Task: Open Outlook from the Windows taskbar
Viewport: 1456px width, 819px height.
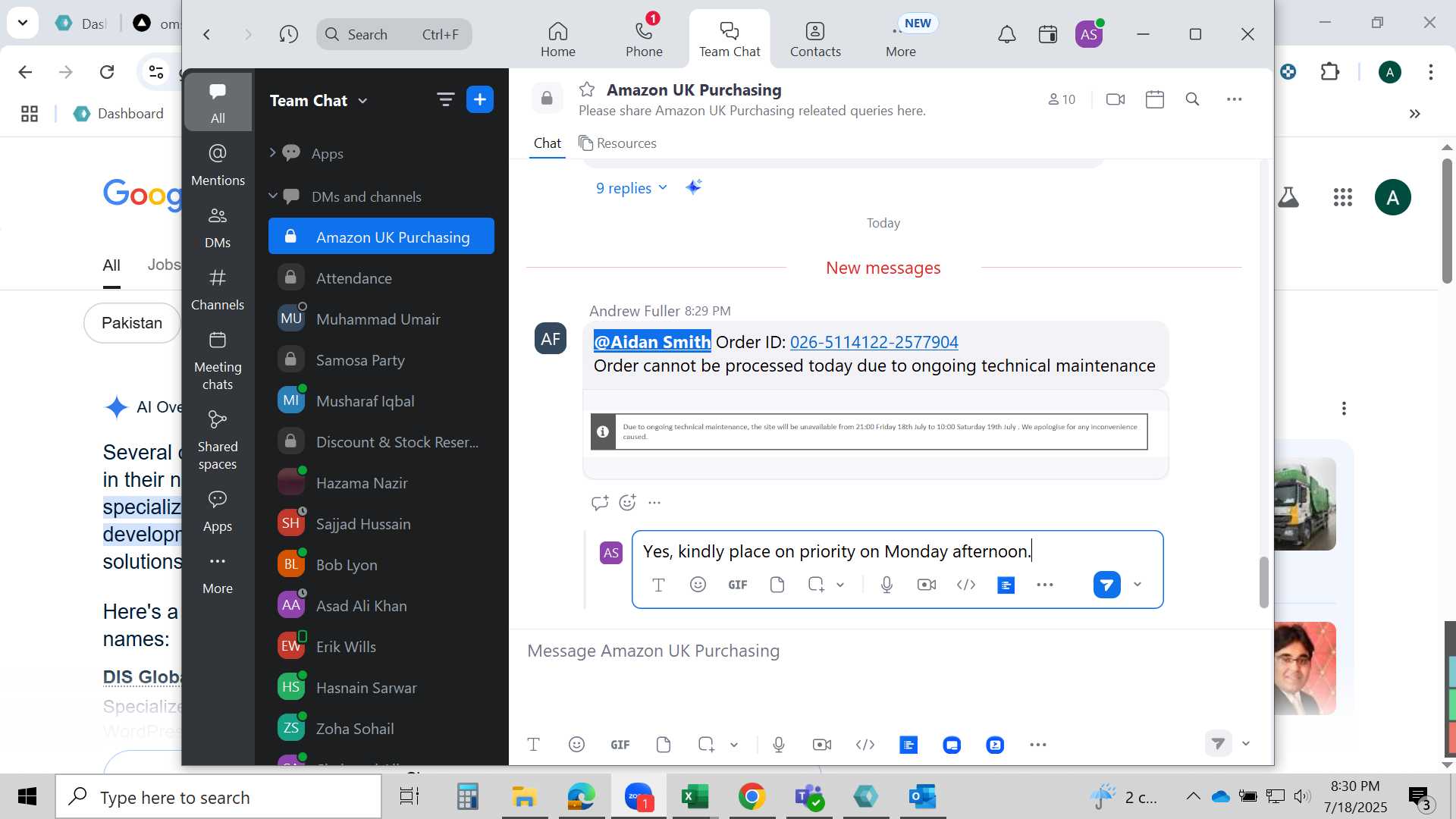Action: (x=923, y=796)
